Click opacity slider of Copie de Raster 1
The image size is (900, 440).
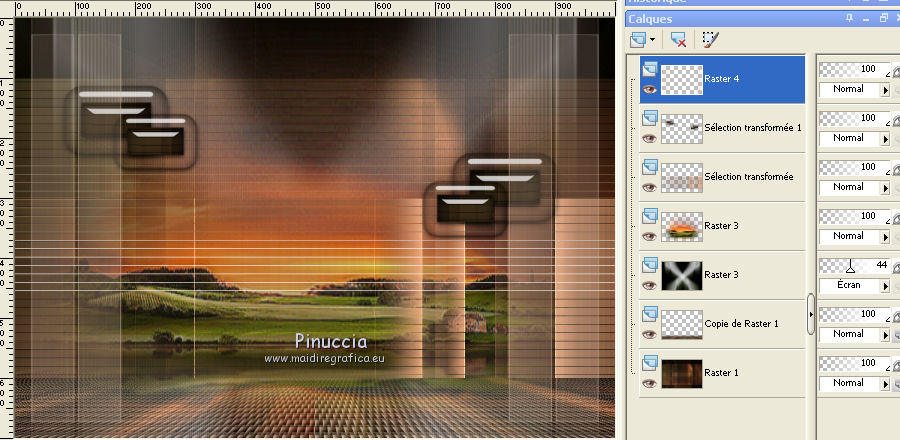click(855, 314)
